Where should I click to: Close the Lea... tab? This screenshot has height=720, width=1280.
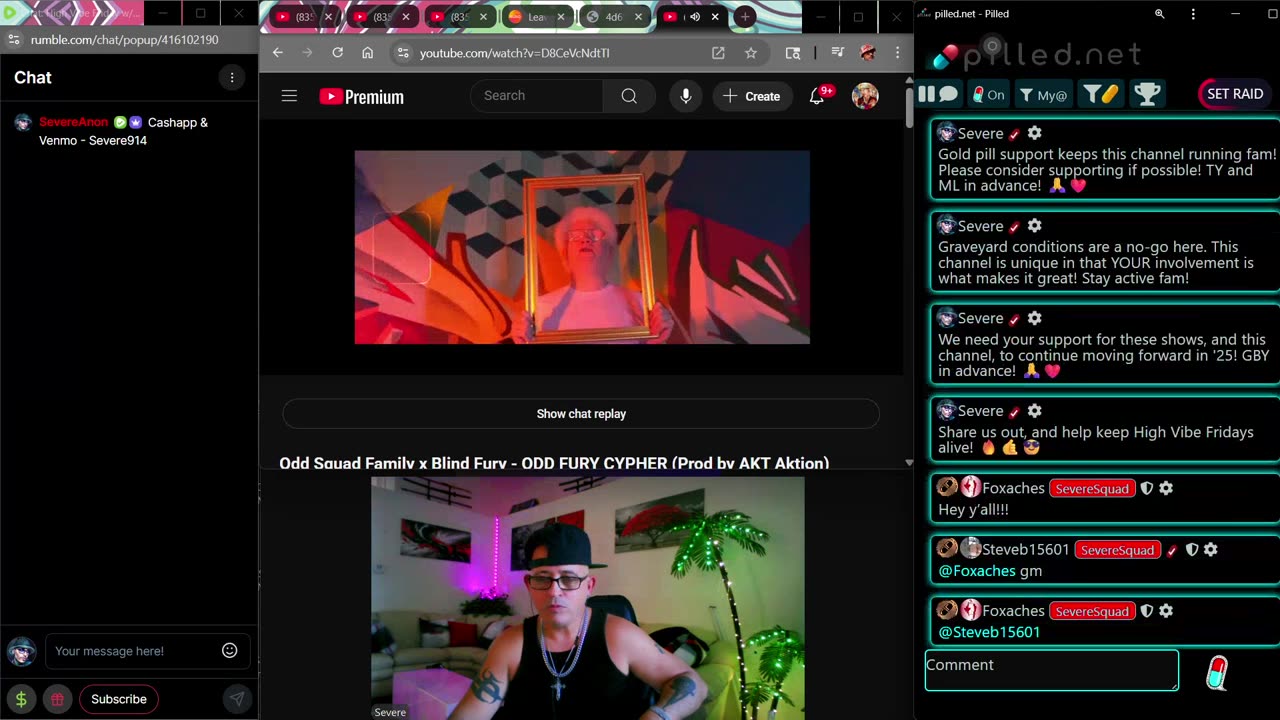[561, 17]
